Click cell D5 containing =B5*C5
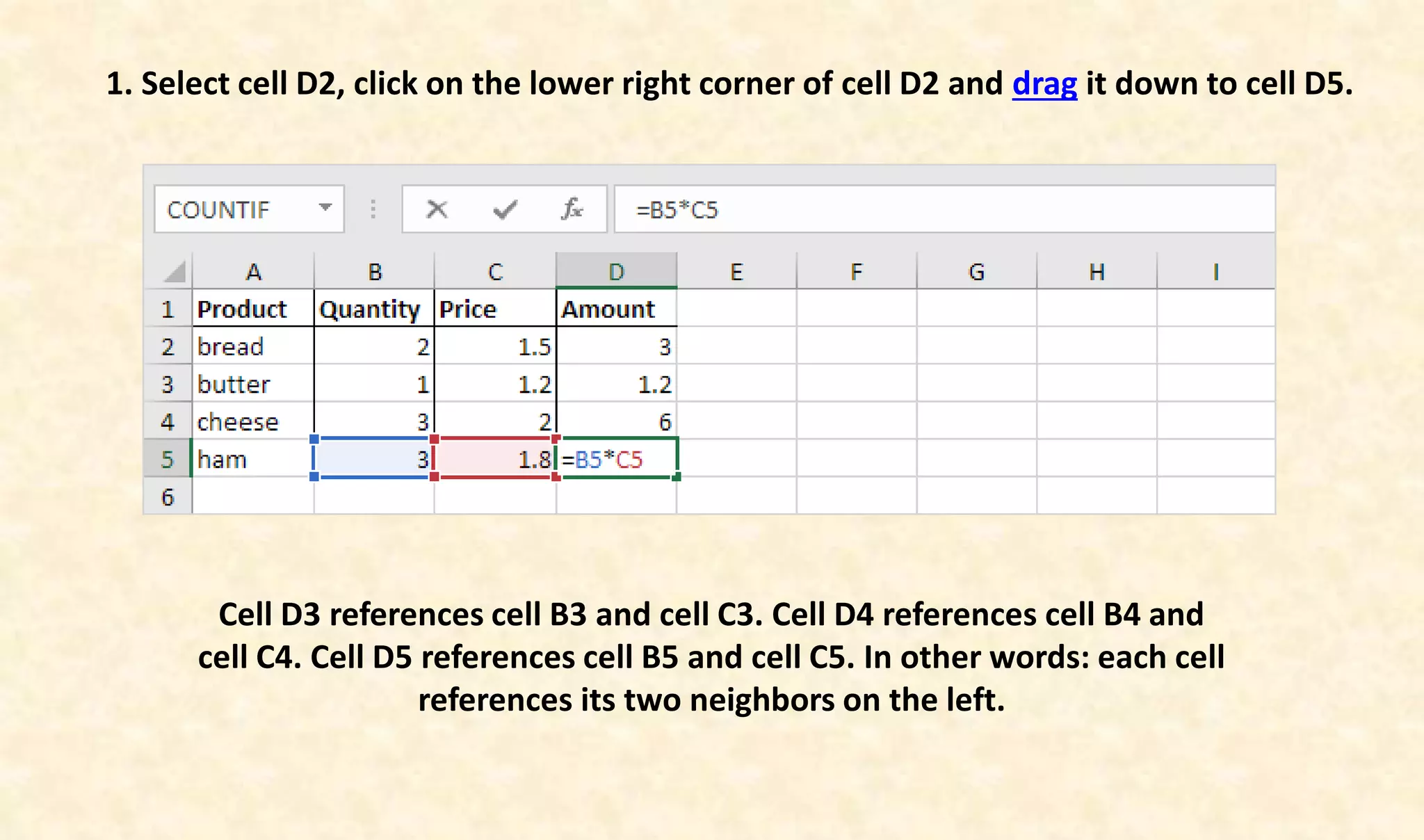The width and height of the screenshot is (1424, 840). [616, 459]
